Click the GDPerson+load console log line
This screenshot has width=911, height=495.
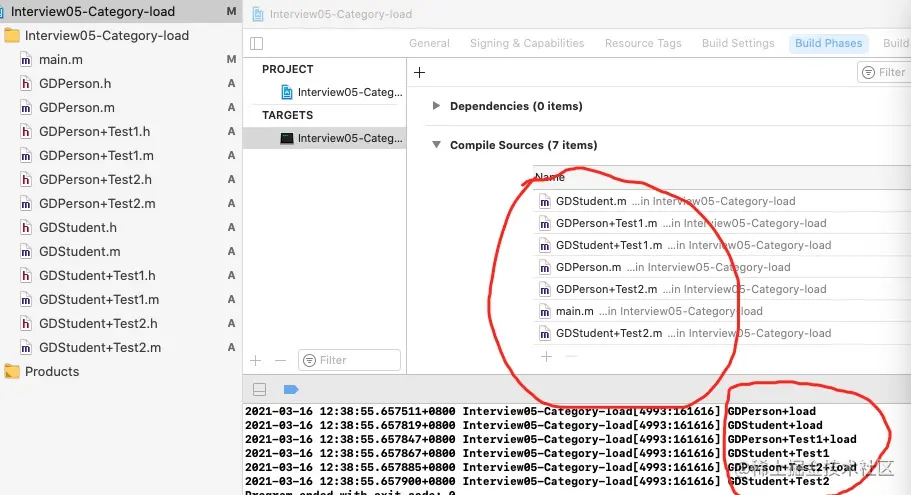click(x=530, y=411)
